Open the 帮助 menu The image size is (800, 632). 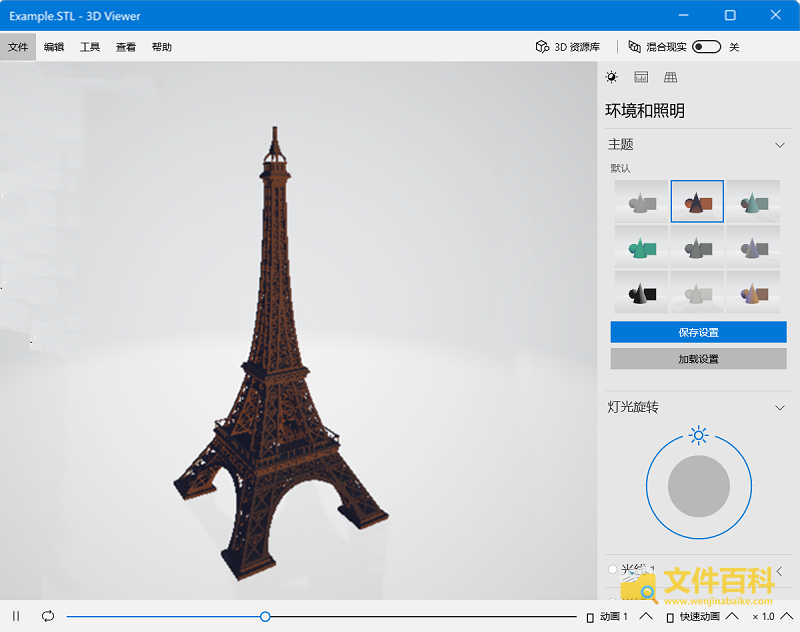point(162,47)
